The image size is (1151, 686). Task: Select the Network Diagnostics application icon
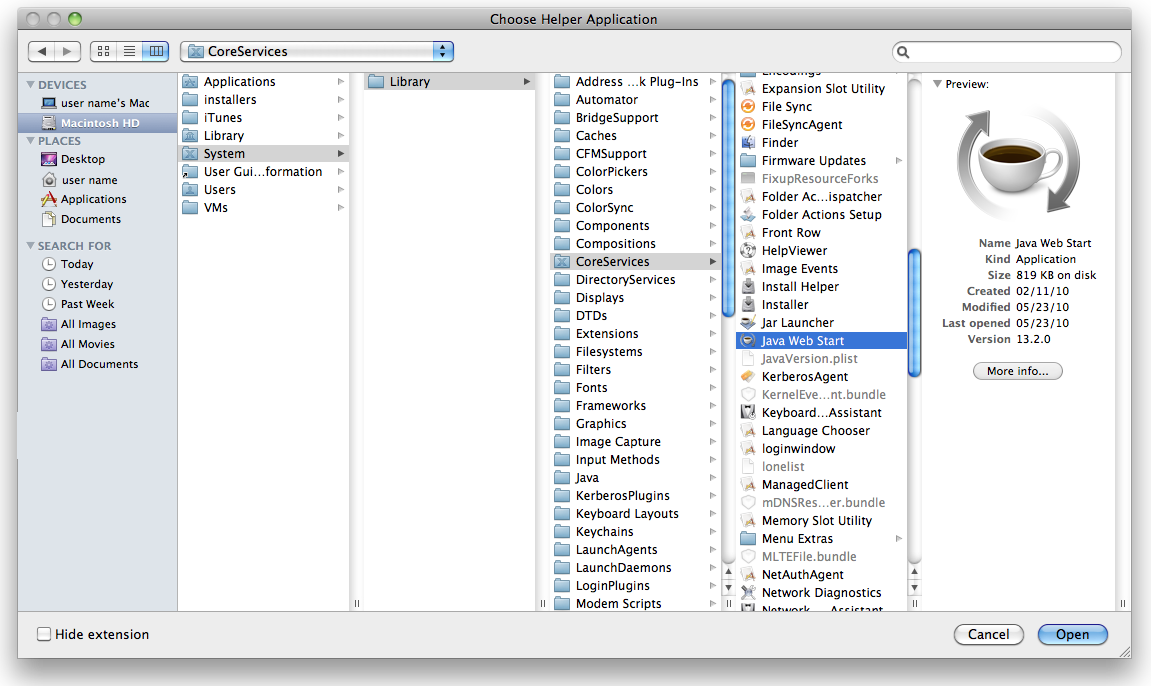point(748,593)
